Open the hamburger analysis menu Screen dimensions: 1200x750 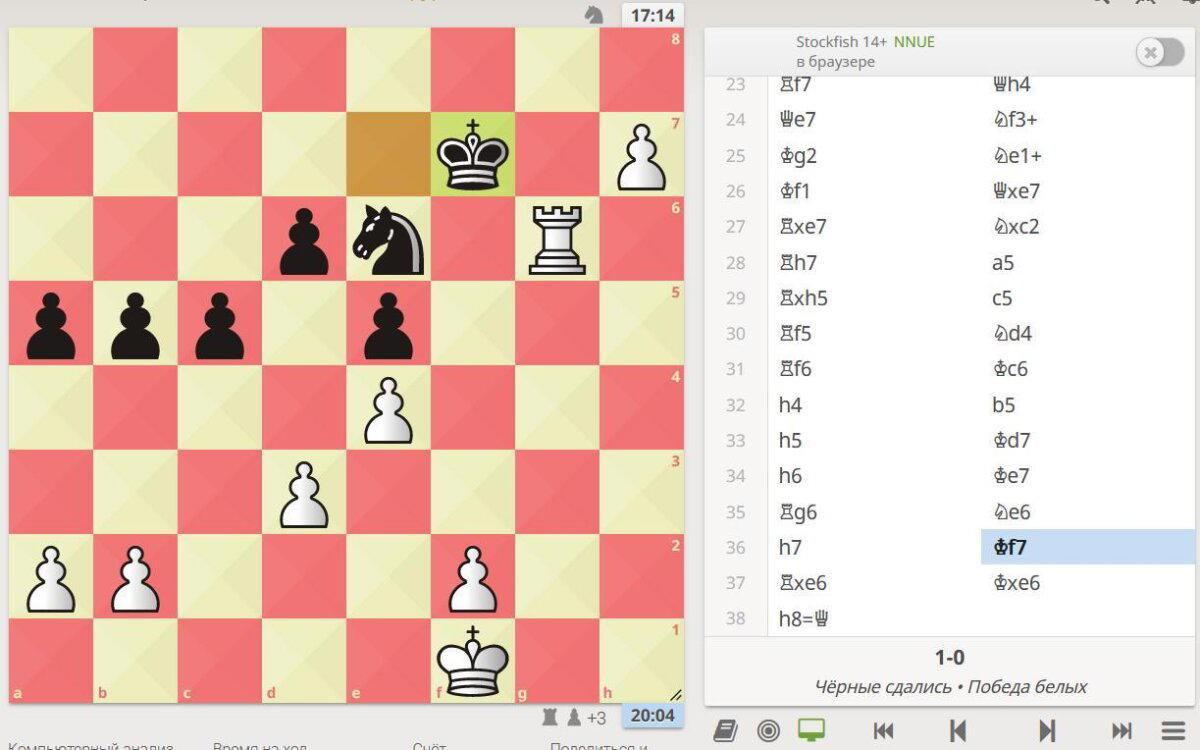[x=1173, y=731]
